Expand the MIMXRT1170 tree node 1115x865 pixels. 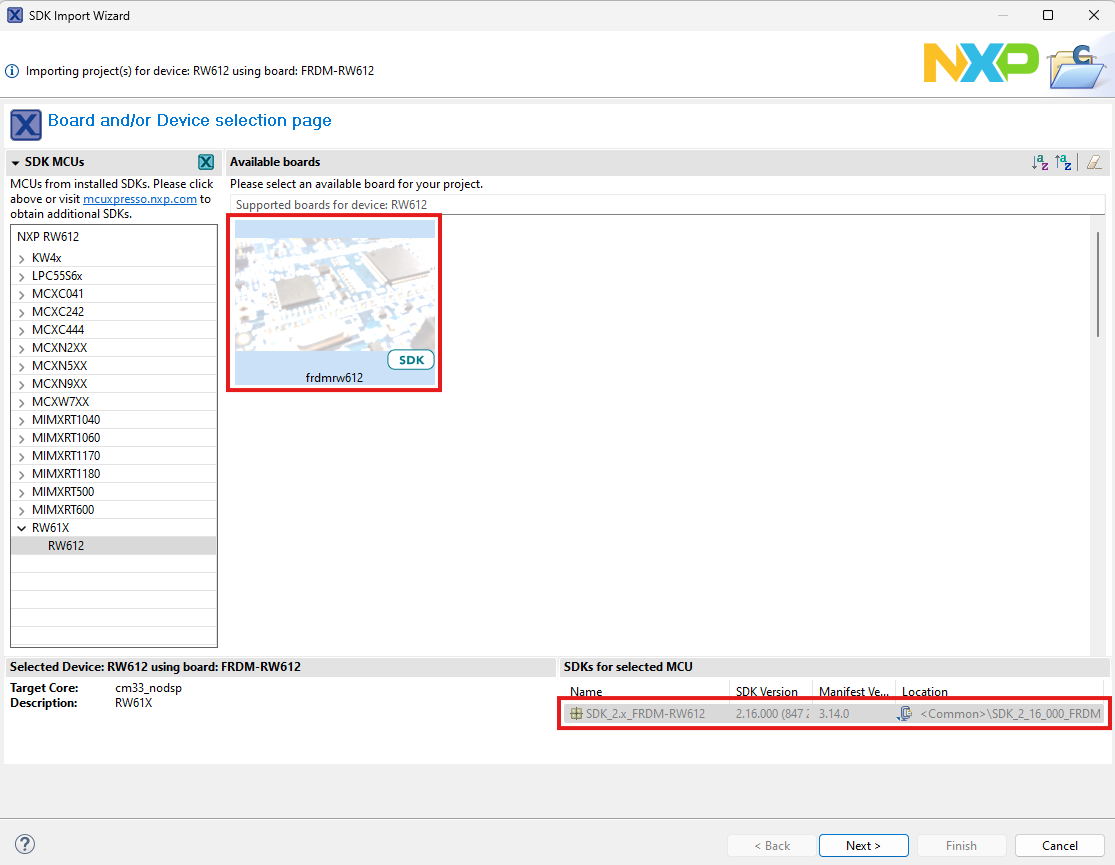pos(22,456)
